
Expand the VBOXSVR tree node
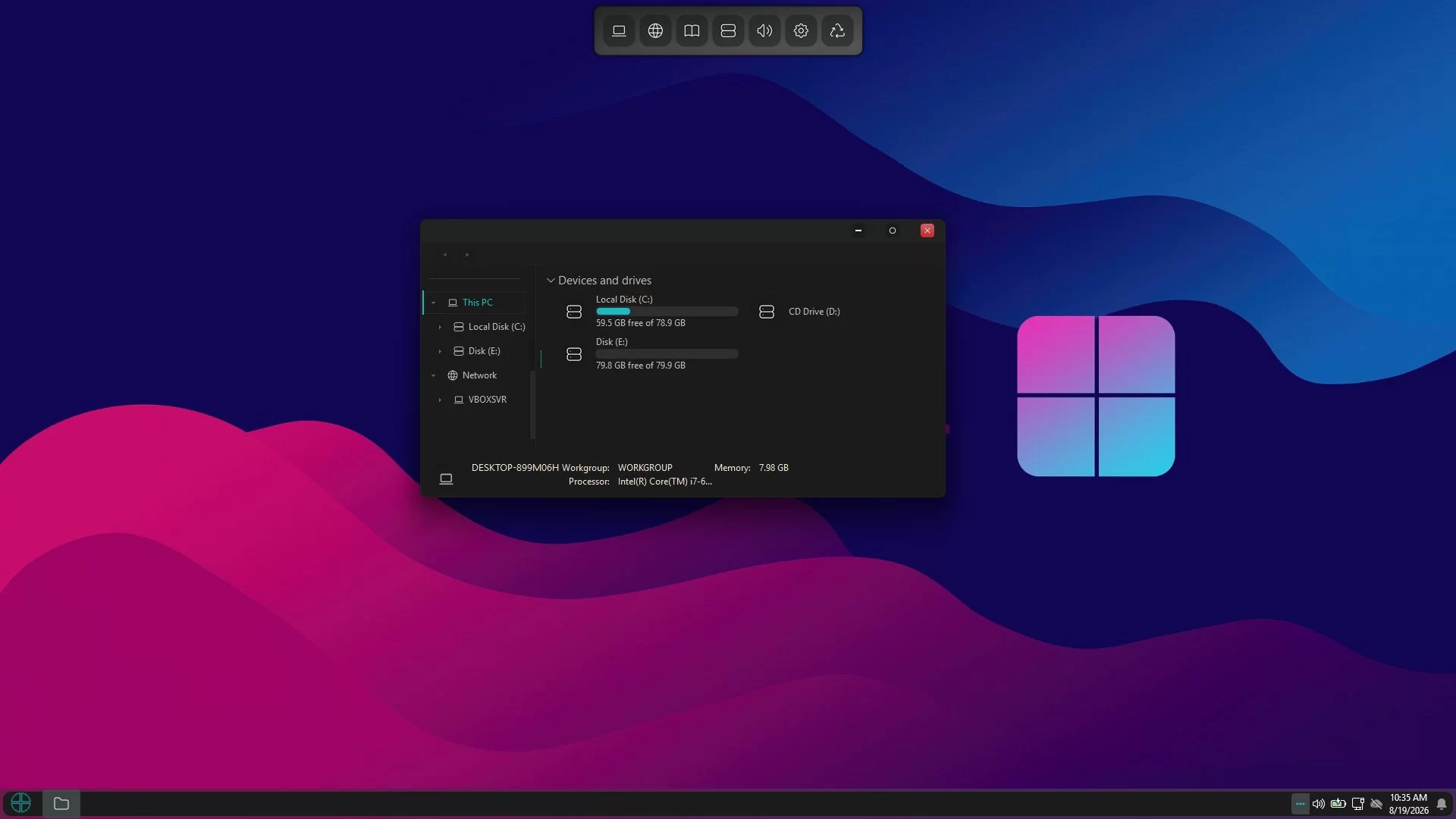(440, 400)
